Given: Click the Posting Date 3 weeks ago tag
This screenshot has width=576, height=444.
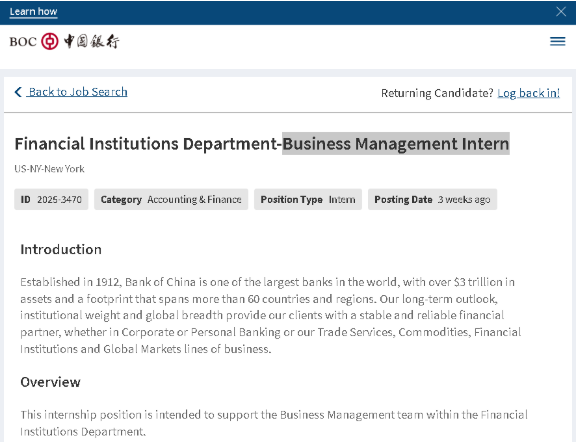Looking at the screenshot, I should point(432,199).
